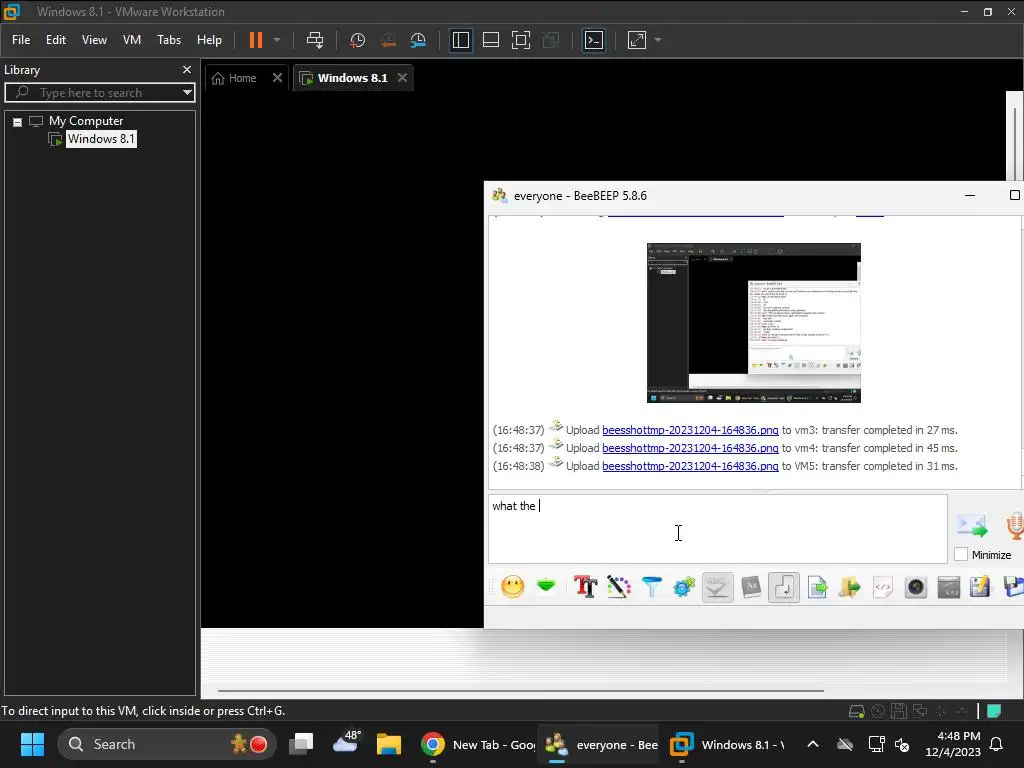
Task: Toggle the library sidebar view button
Action: [x=460, y=40]
